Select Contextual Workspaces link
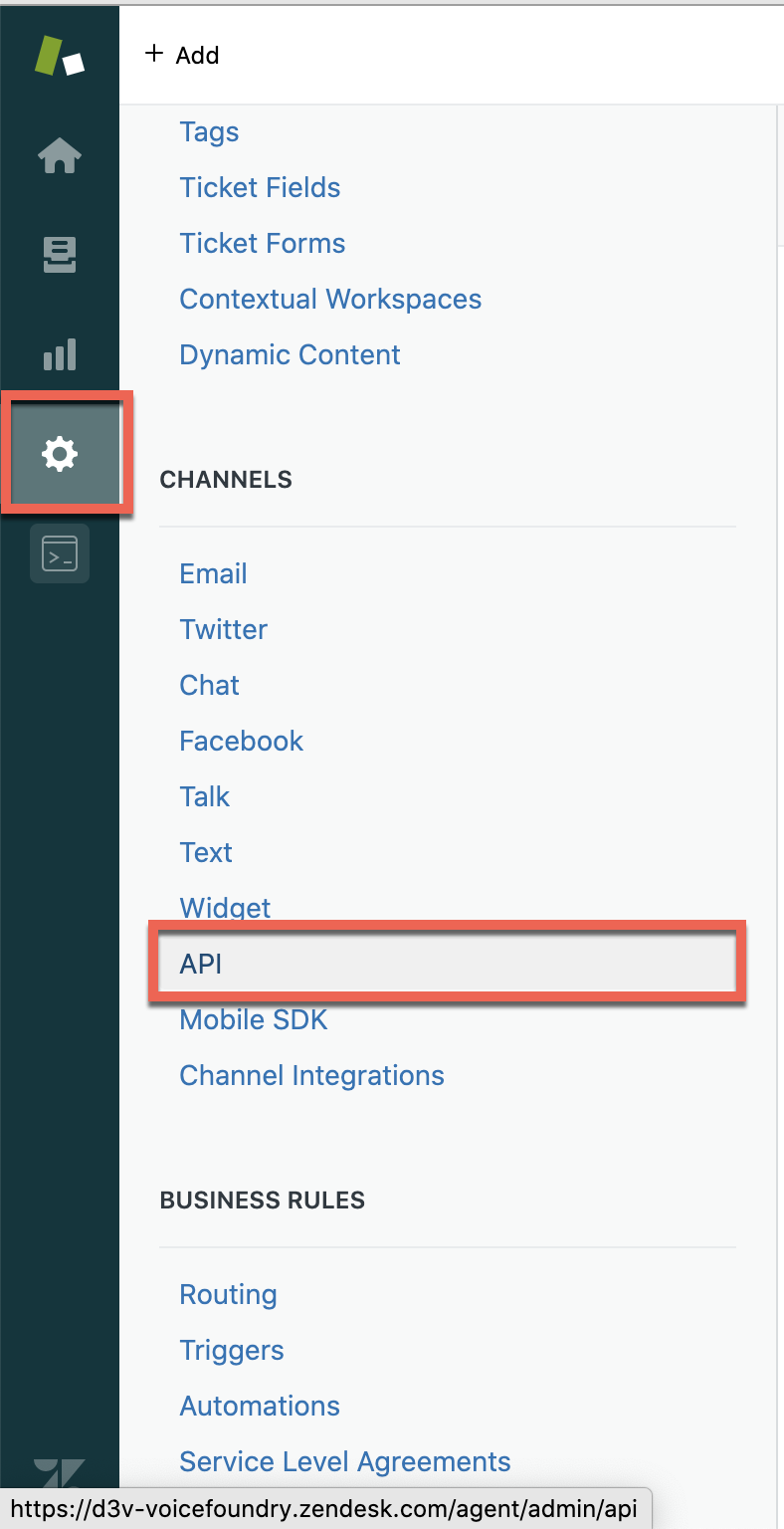The width and height of the screenshot is (784, 1529). pos(330,300)
